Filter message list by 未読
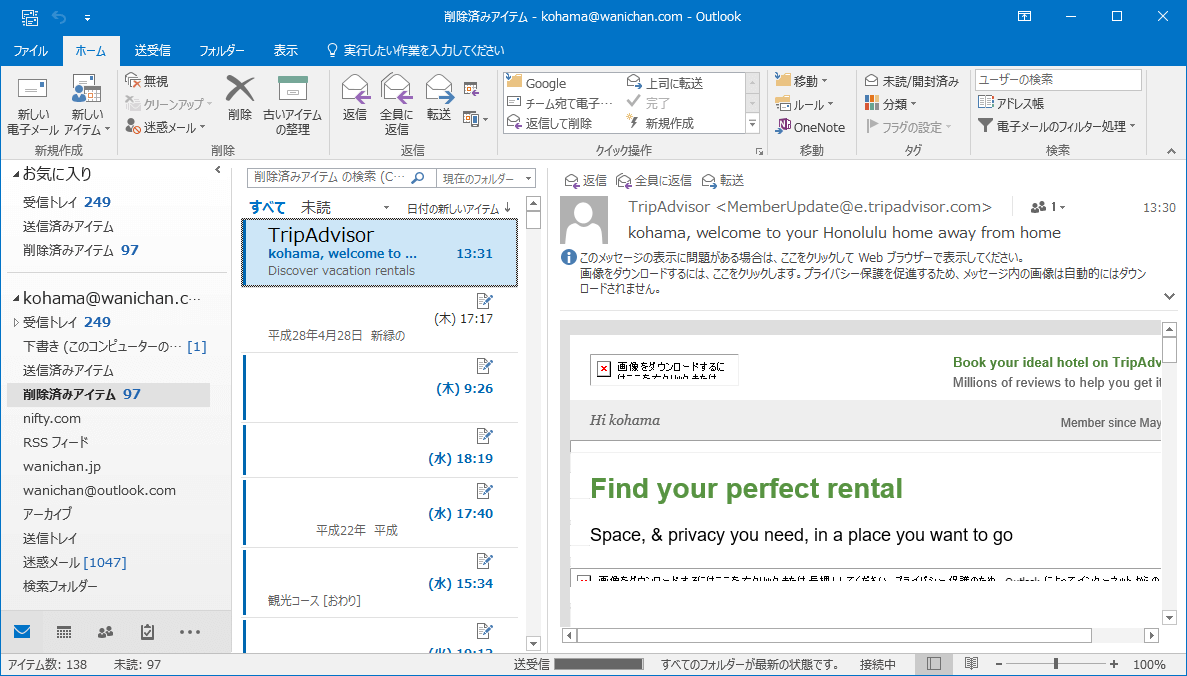 (x=316, y=207)
